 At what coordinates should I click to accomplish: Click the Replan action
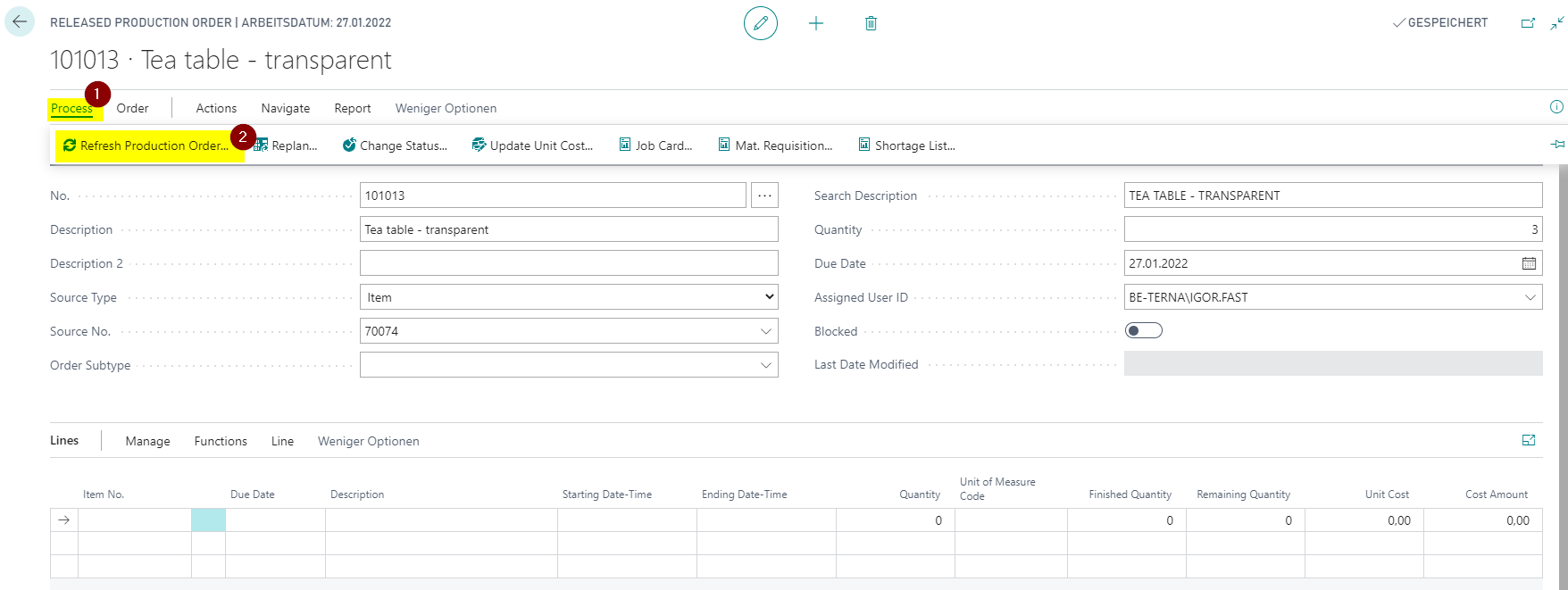286,145
